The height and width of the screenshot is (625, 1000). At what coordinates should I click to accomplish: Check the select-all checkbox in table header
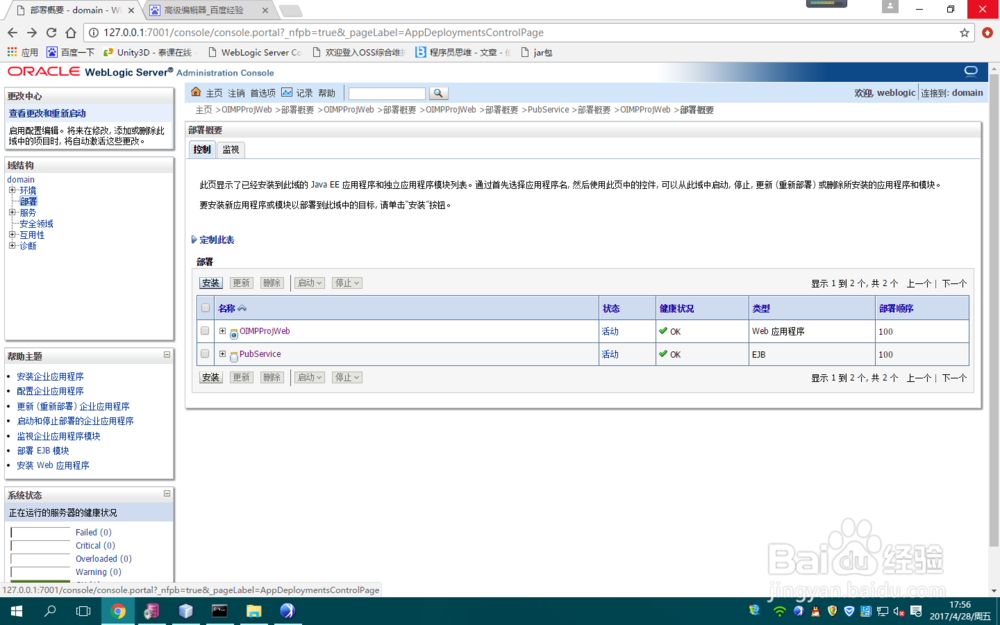(205, 308)
